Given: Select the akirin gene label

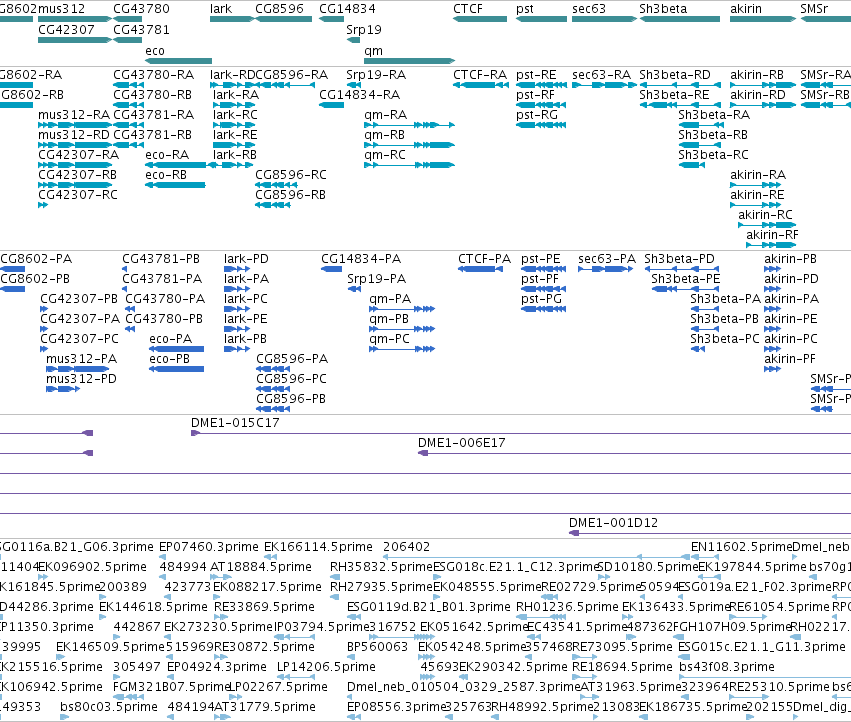Looking at the screenshot, I should point(746,9).
